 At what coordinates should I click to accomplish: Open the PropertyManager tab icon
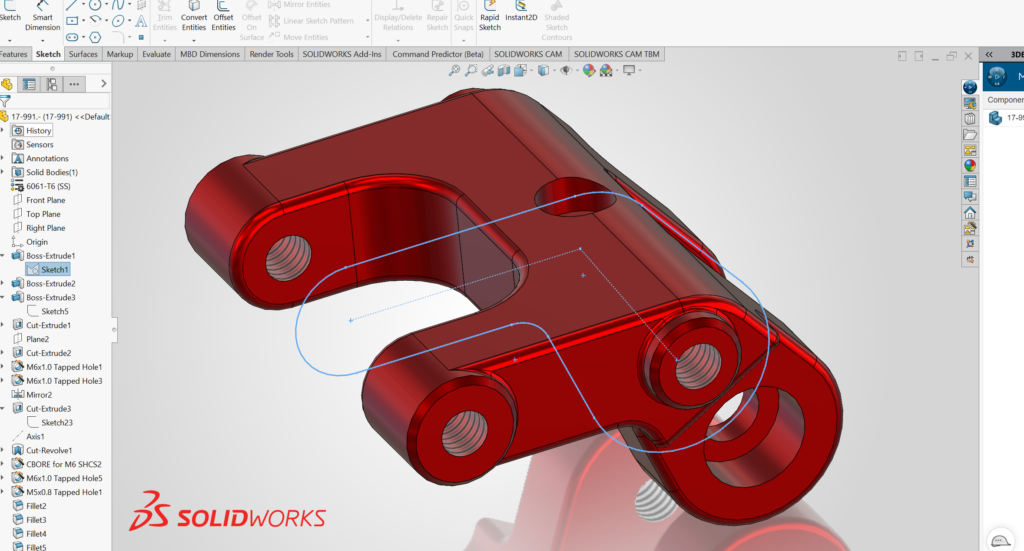29,84
